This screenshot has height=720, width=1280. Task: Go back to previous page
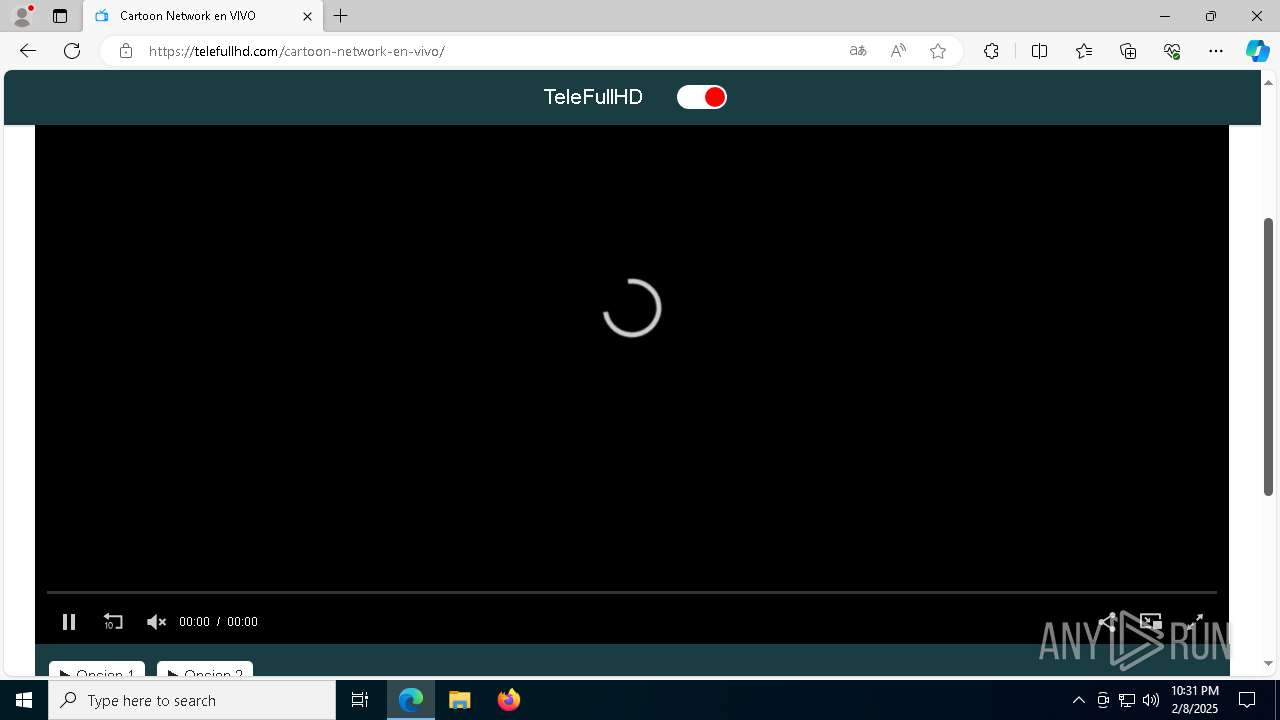[x=28, y=51]
